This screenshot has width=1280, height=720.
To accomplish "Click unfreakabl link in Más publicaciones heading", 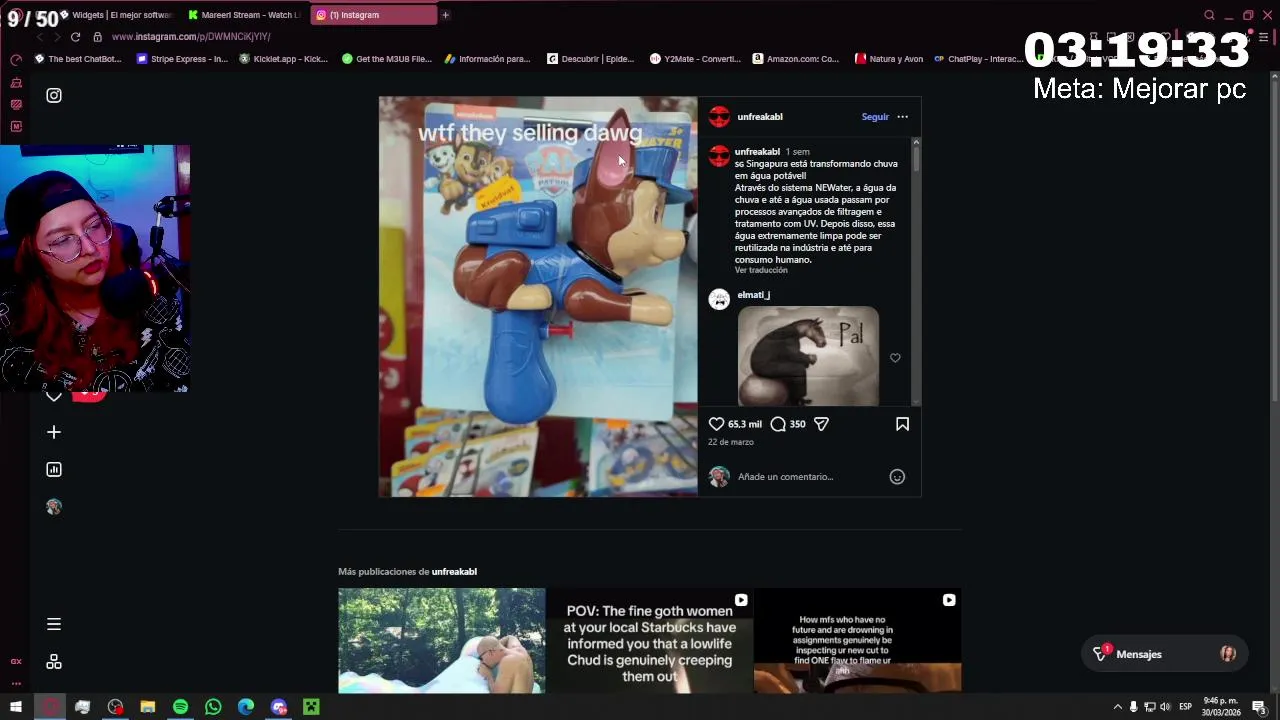I will coord(454,572).
